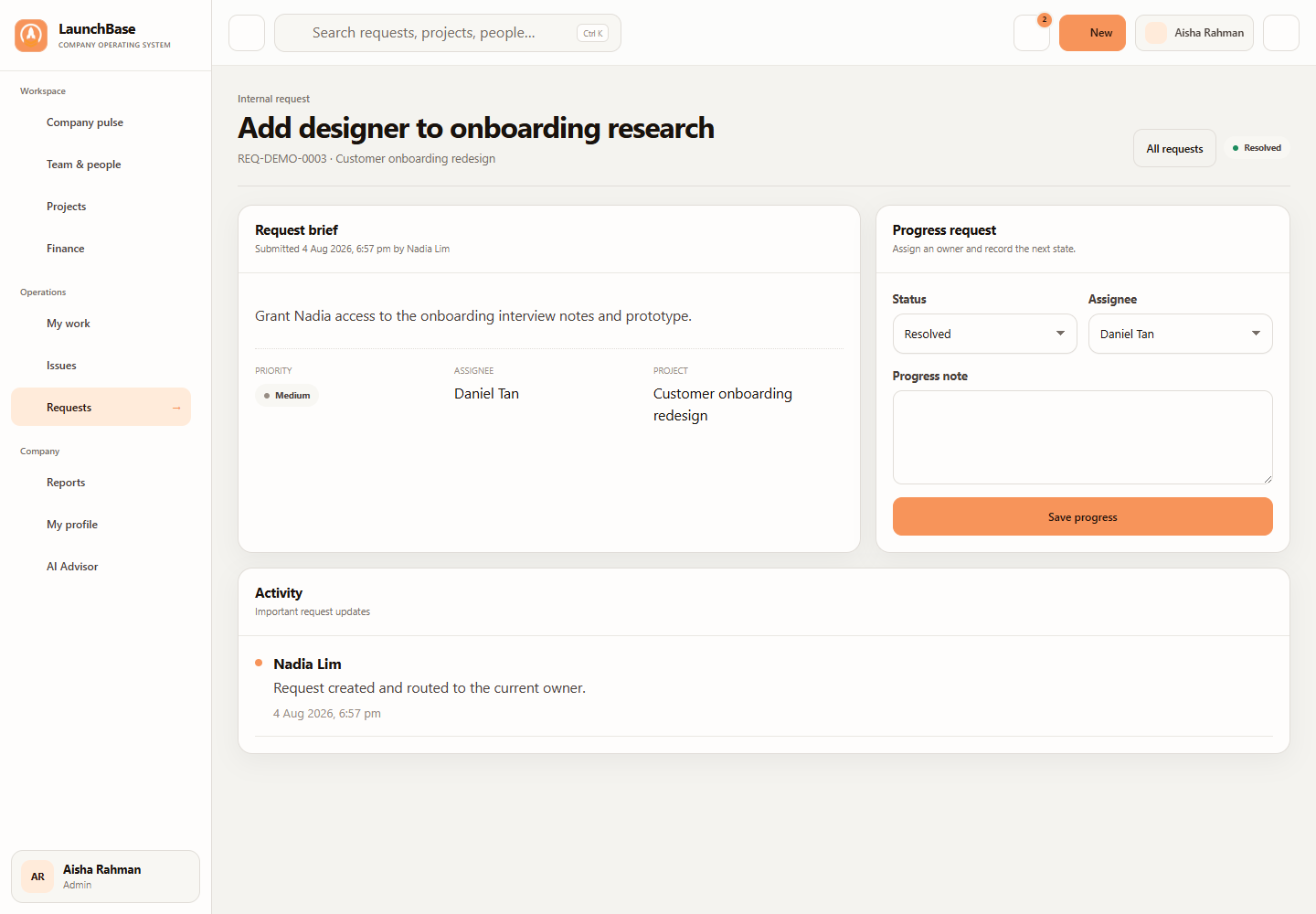Open Aisha Rahman Admin card in sidebar footer
The width and height of the screenshot is (1316, 914).
tap(105, 877)
